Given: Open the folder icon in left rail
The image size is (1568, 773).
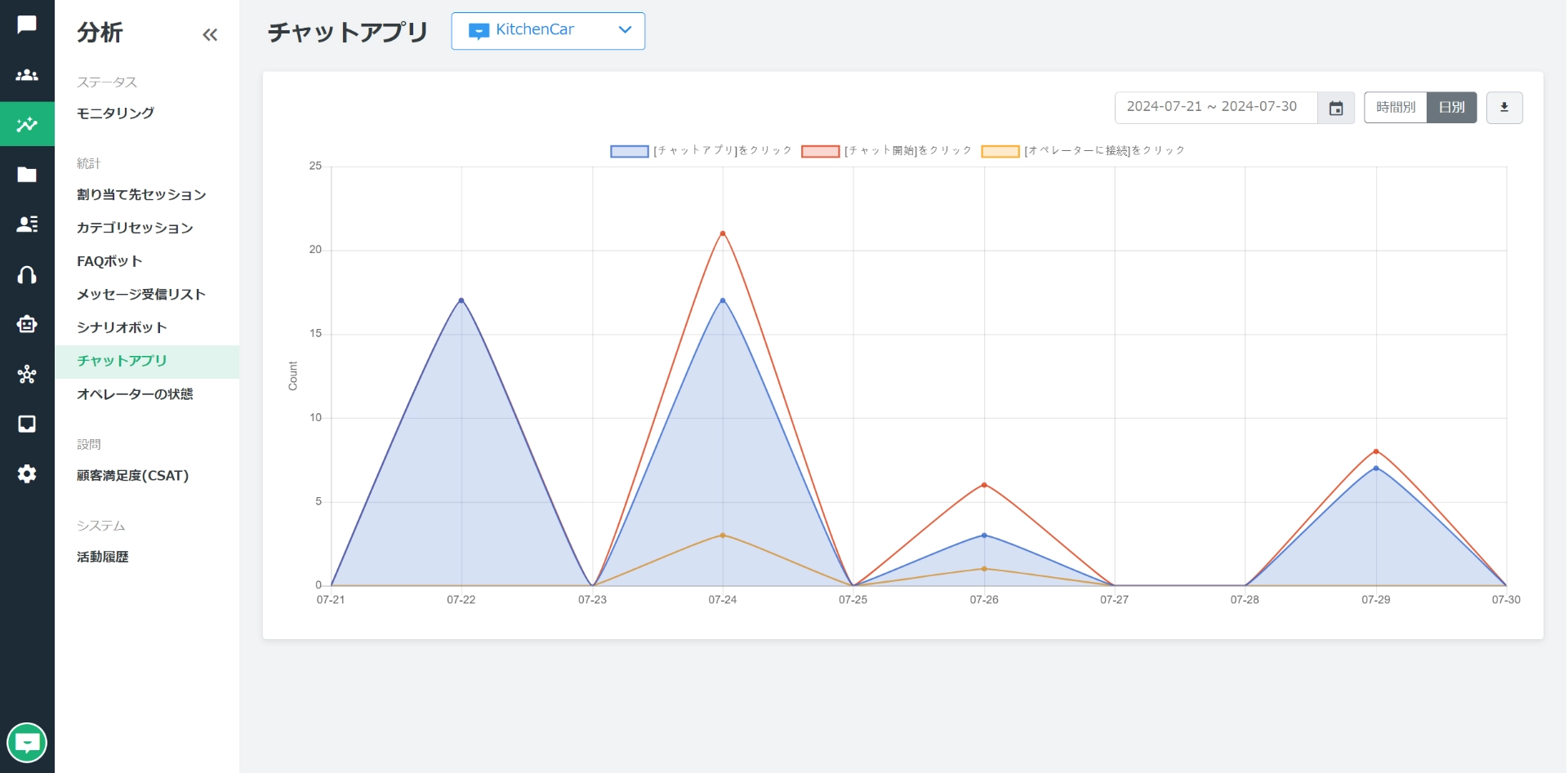Looking at the screenshot, I should [27, 174].
